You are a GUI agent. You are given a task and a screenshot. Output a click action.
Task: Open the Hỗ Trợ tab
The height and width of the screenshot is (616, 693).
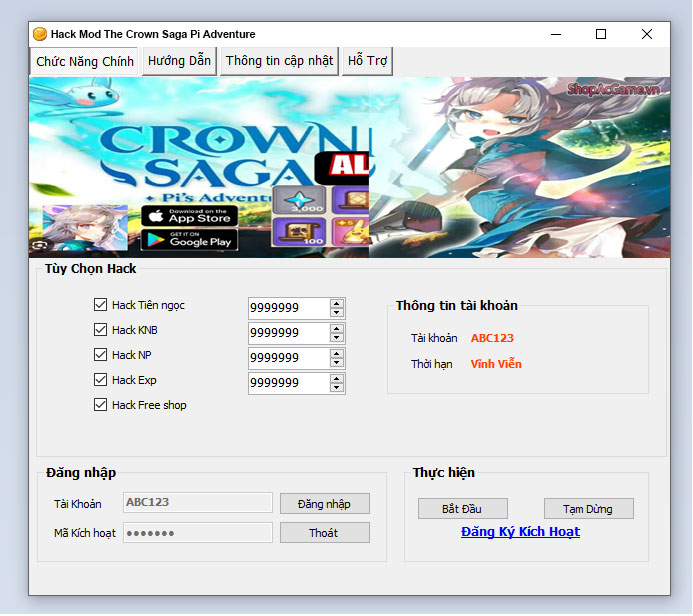[x=367, y=61]
